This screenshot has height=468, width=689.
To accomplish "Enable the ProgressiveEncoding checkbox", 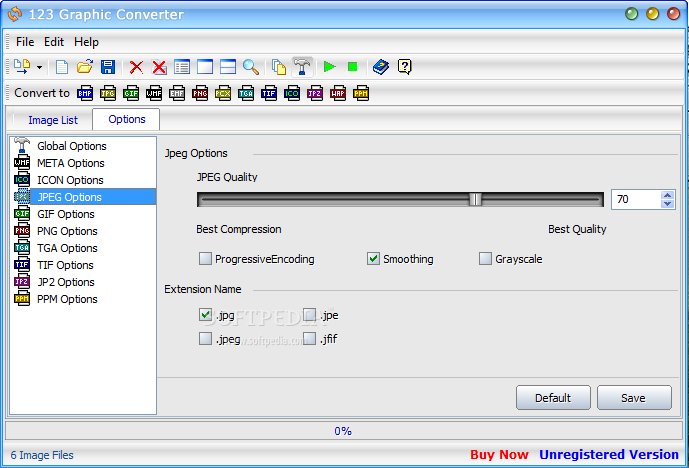I will pos(205,259).
